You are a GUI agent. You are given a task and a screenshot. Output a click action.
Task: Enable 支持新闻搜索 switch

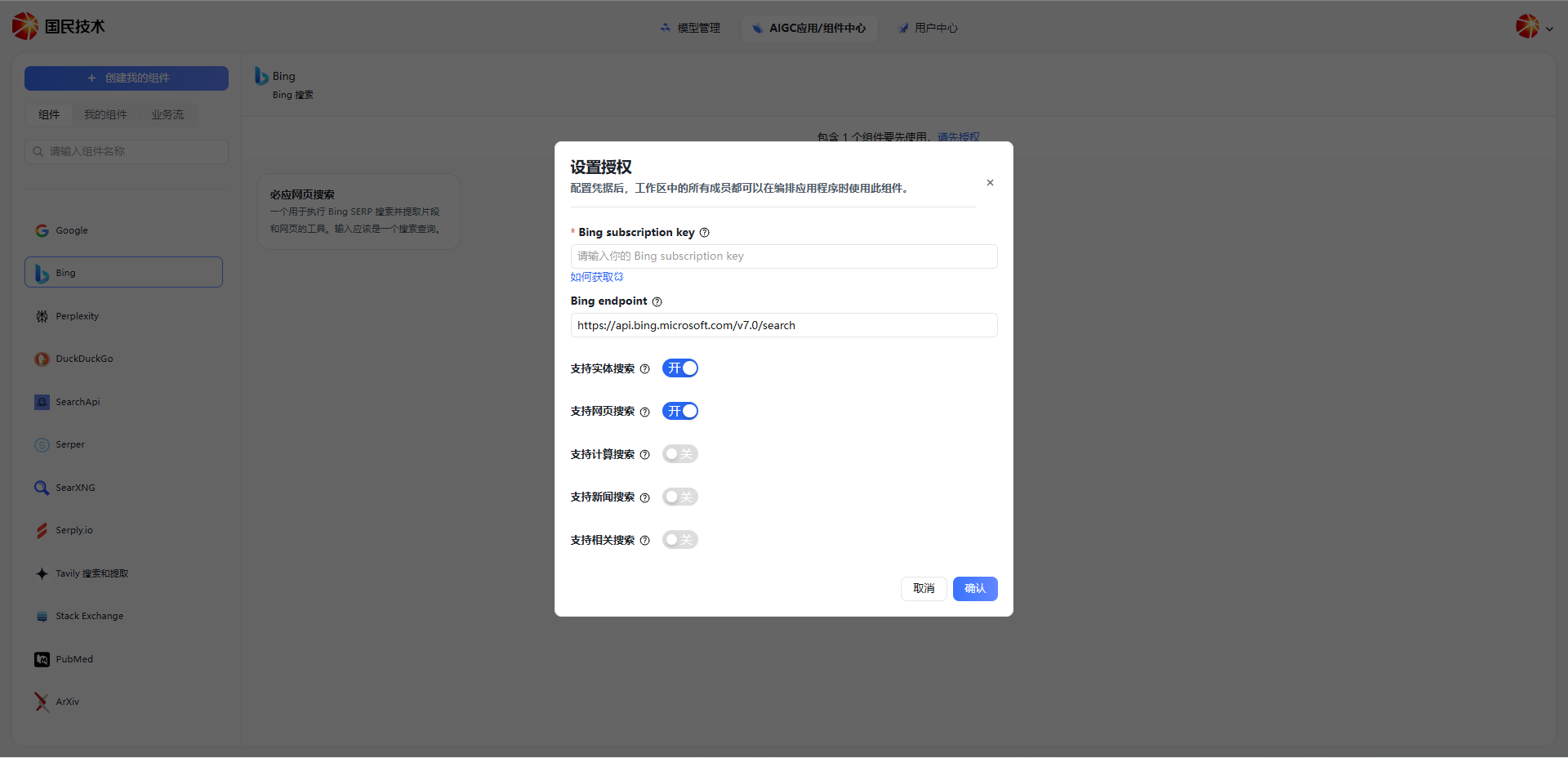[x=679, y=497]
